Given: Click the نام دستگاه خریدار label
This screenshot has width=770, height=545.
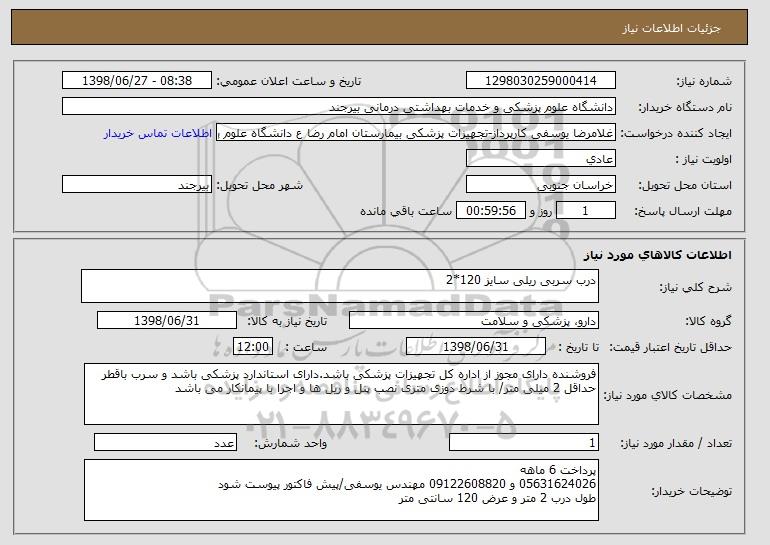Looking at the screenshot, I should click(685, 108).
